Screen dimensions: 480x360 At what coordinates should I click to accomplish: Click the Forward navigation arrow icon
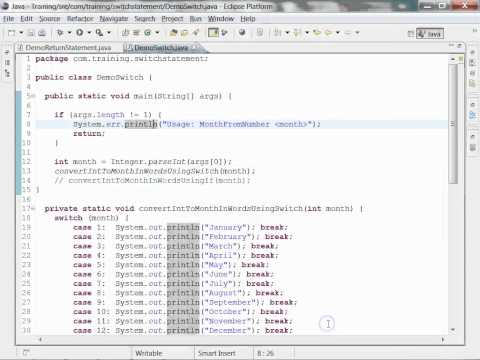click(x=348, y=33)
